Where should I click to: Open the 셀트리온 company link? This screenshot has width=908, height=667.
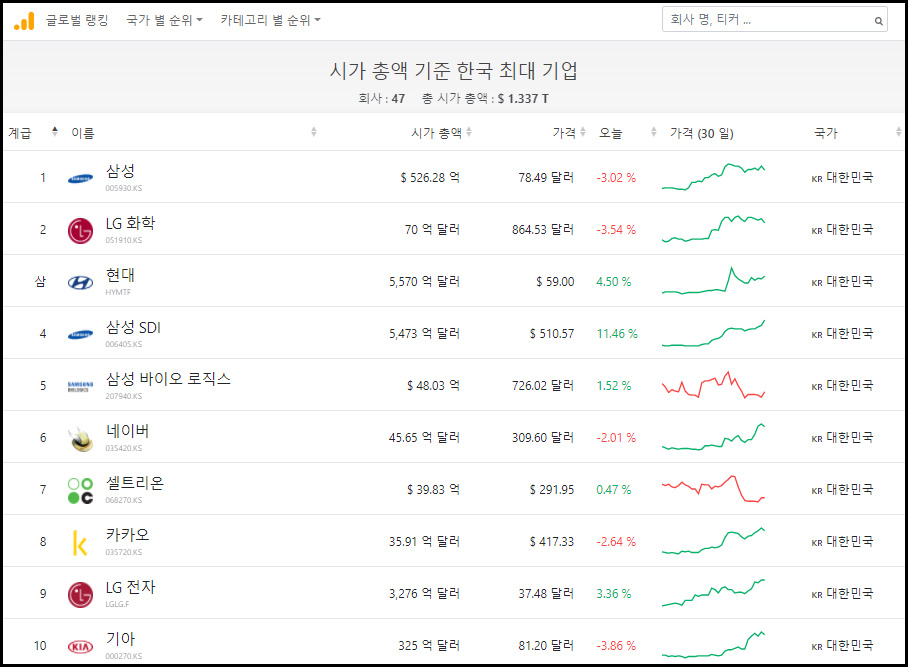tap(135, 483)
